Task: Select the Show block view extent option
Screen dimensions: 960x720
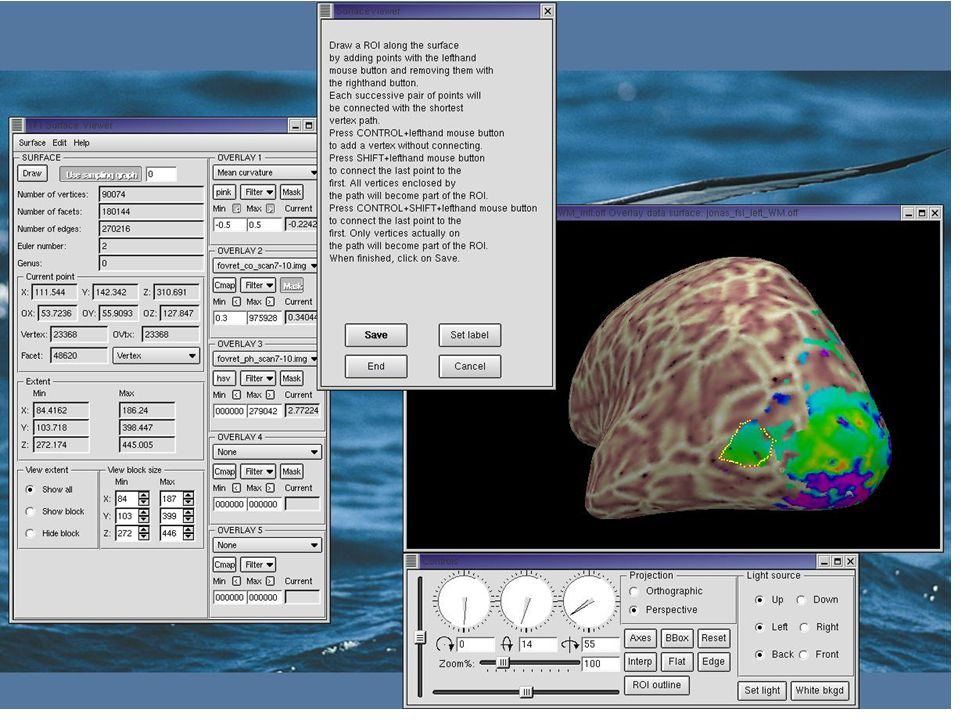Action: coord(29,511)
